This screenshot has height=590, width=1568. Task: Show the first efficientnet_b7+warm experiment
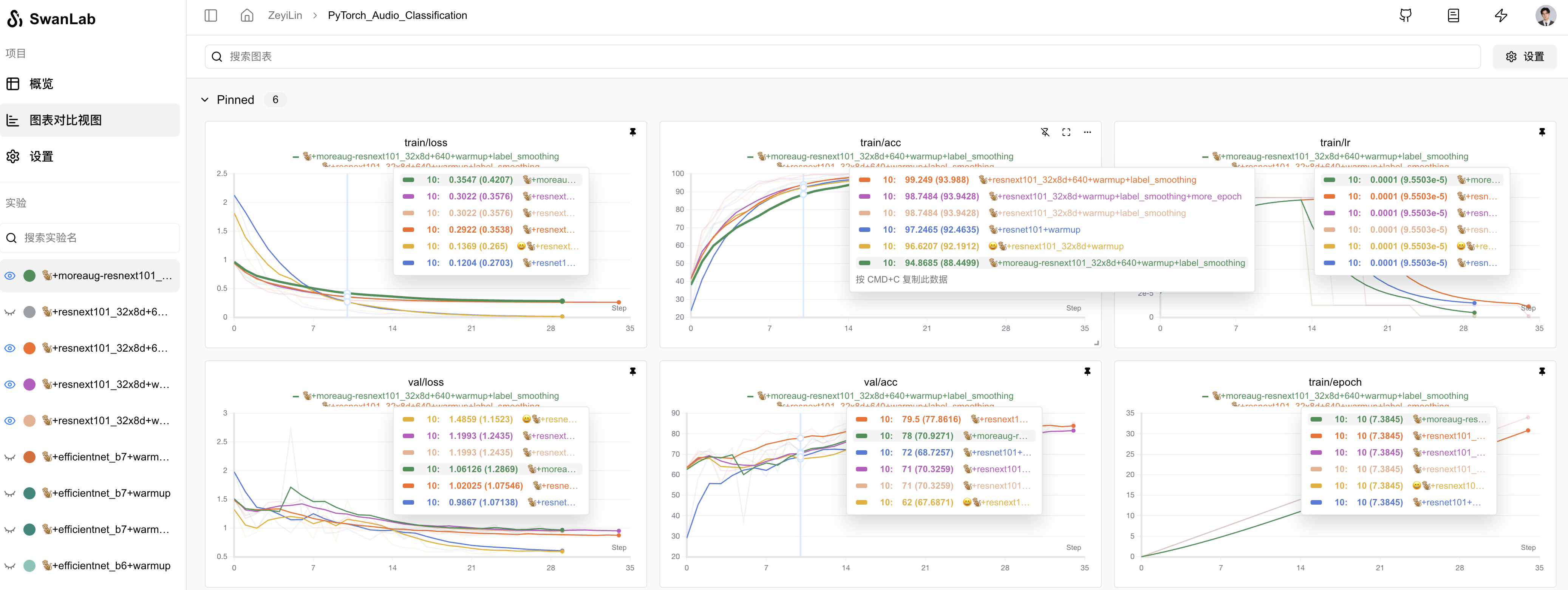[10, 457]
